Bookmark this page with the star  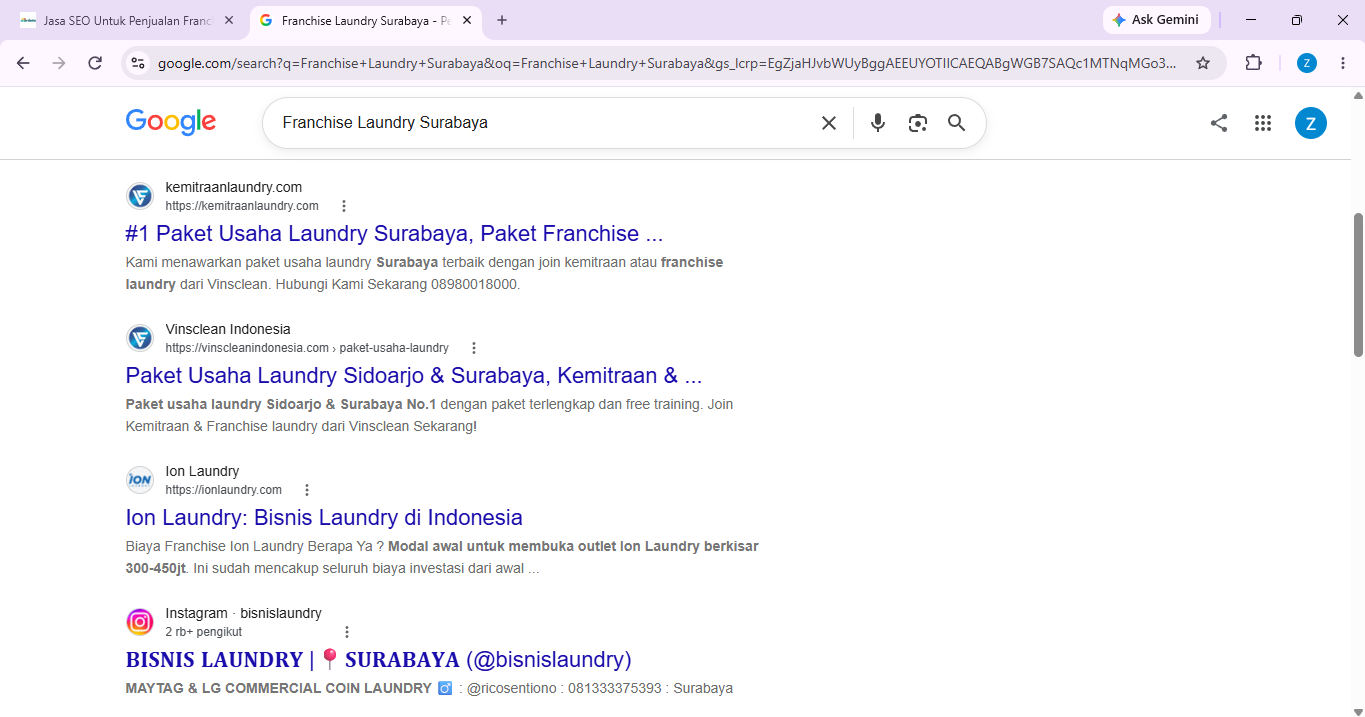[x=1203, y=63]
